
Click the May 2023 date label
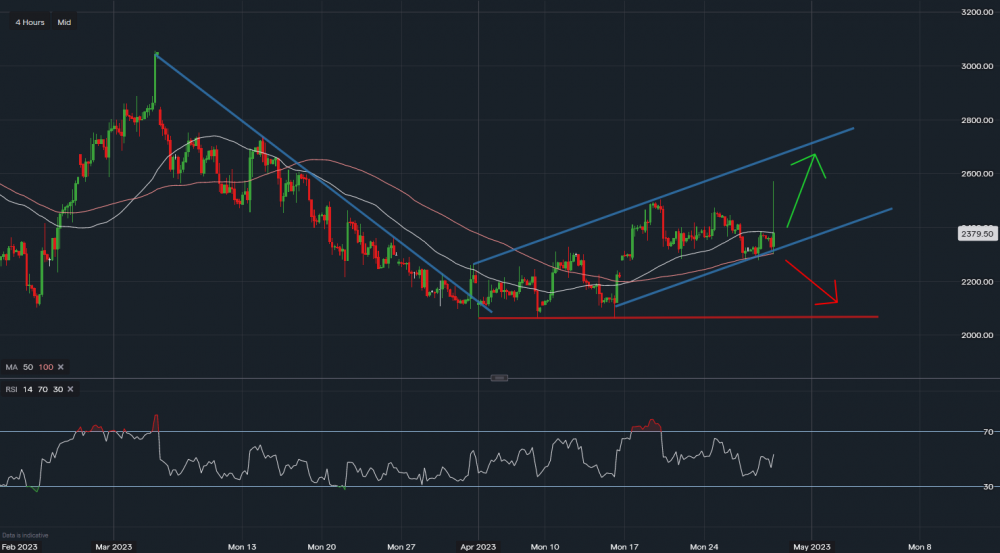point(811,547)
